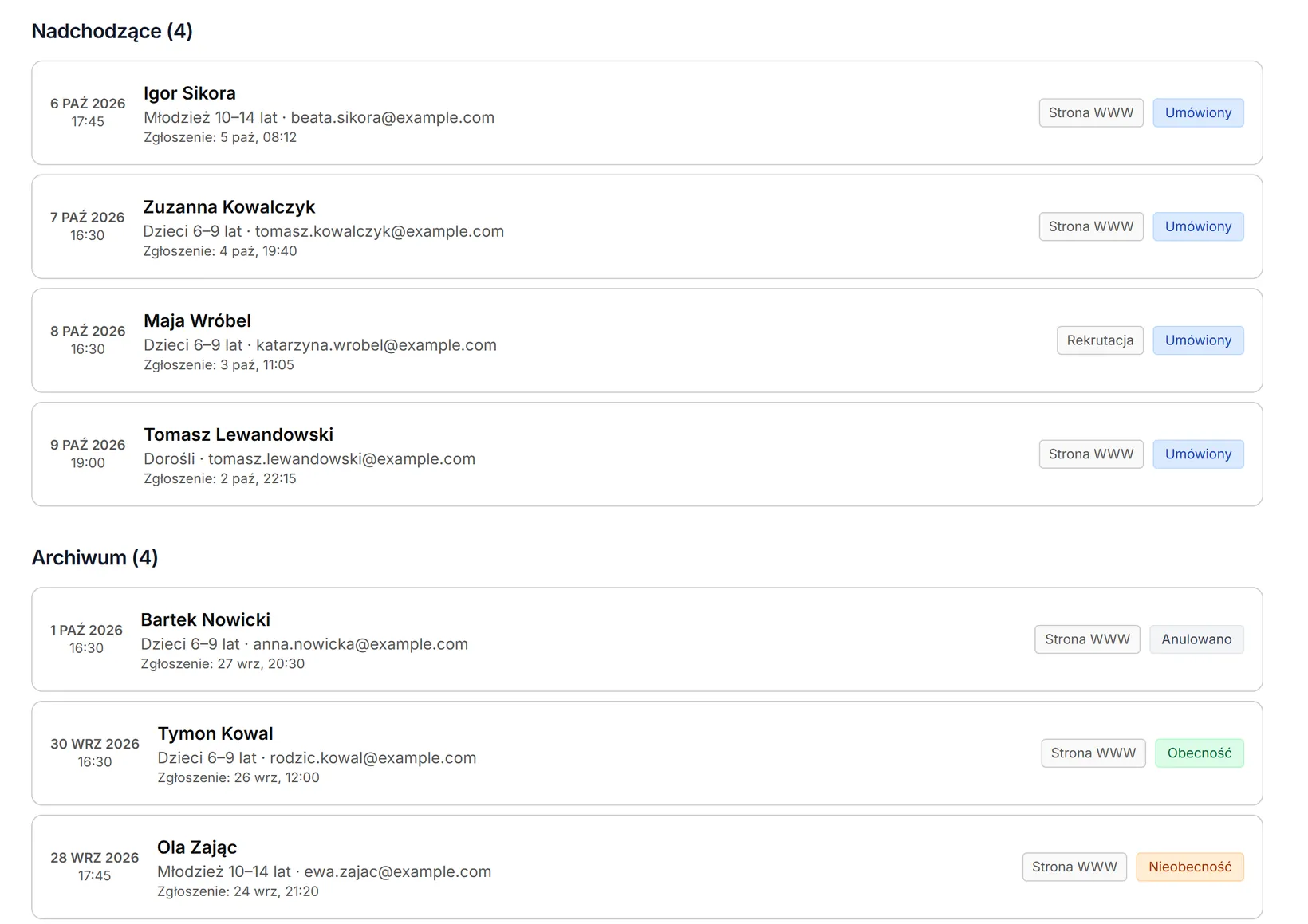Open Bartek Nowicki's archived entry

(647, 639)
